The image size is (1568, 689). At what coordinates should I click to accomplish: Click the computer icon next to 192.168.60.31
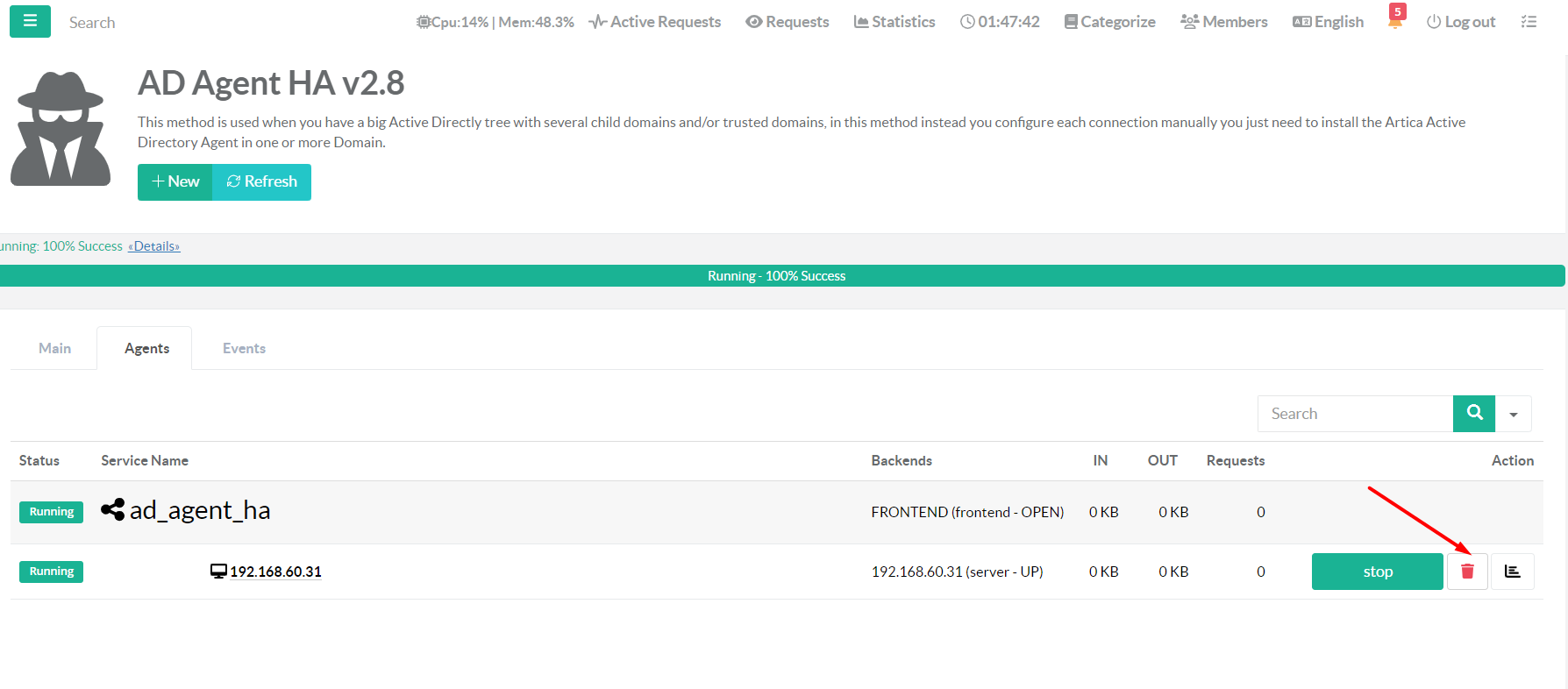point(218,572)
